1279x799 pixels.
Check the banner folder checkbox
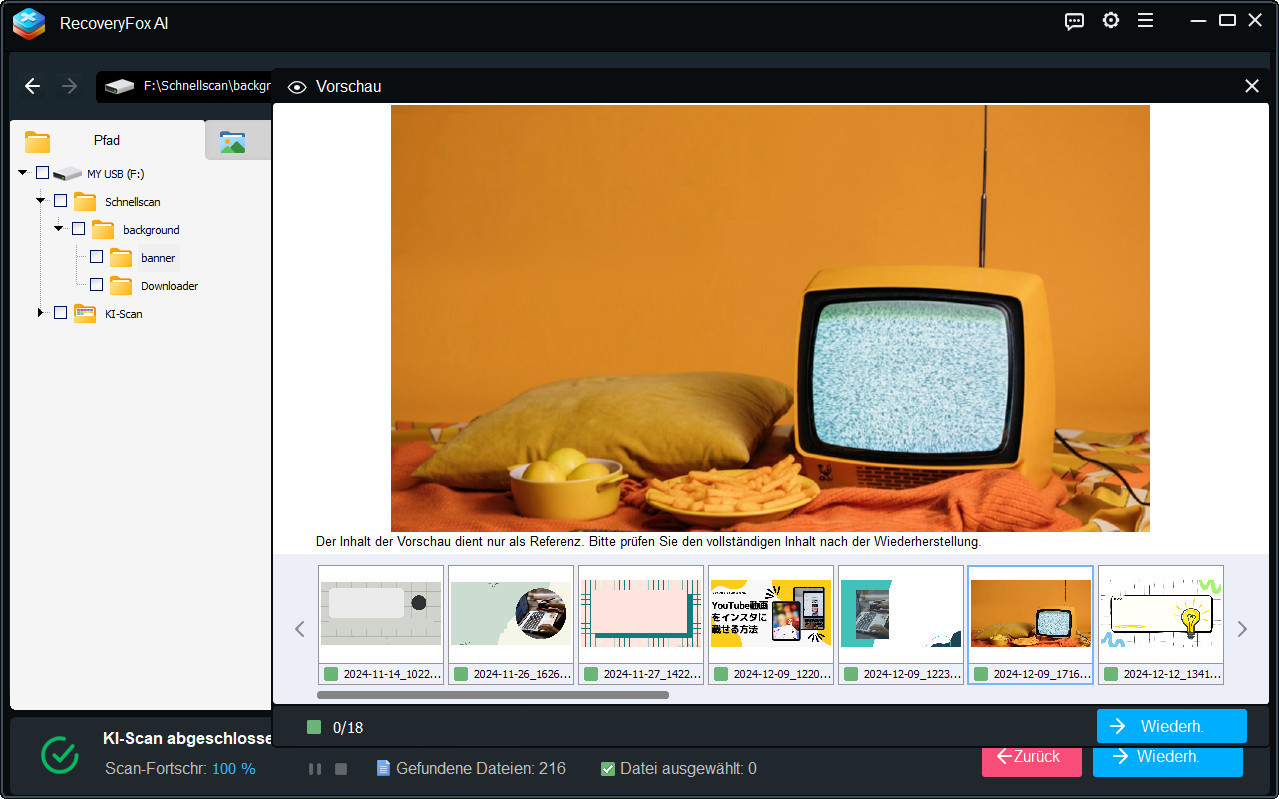point(96,257)
